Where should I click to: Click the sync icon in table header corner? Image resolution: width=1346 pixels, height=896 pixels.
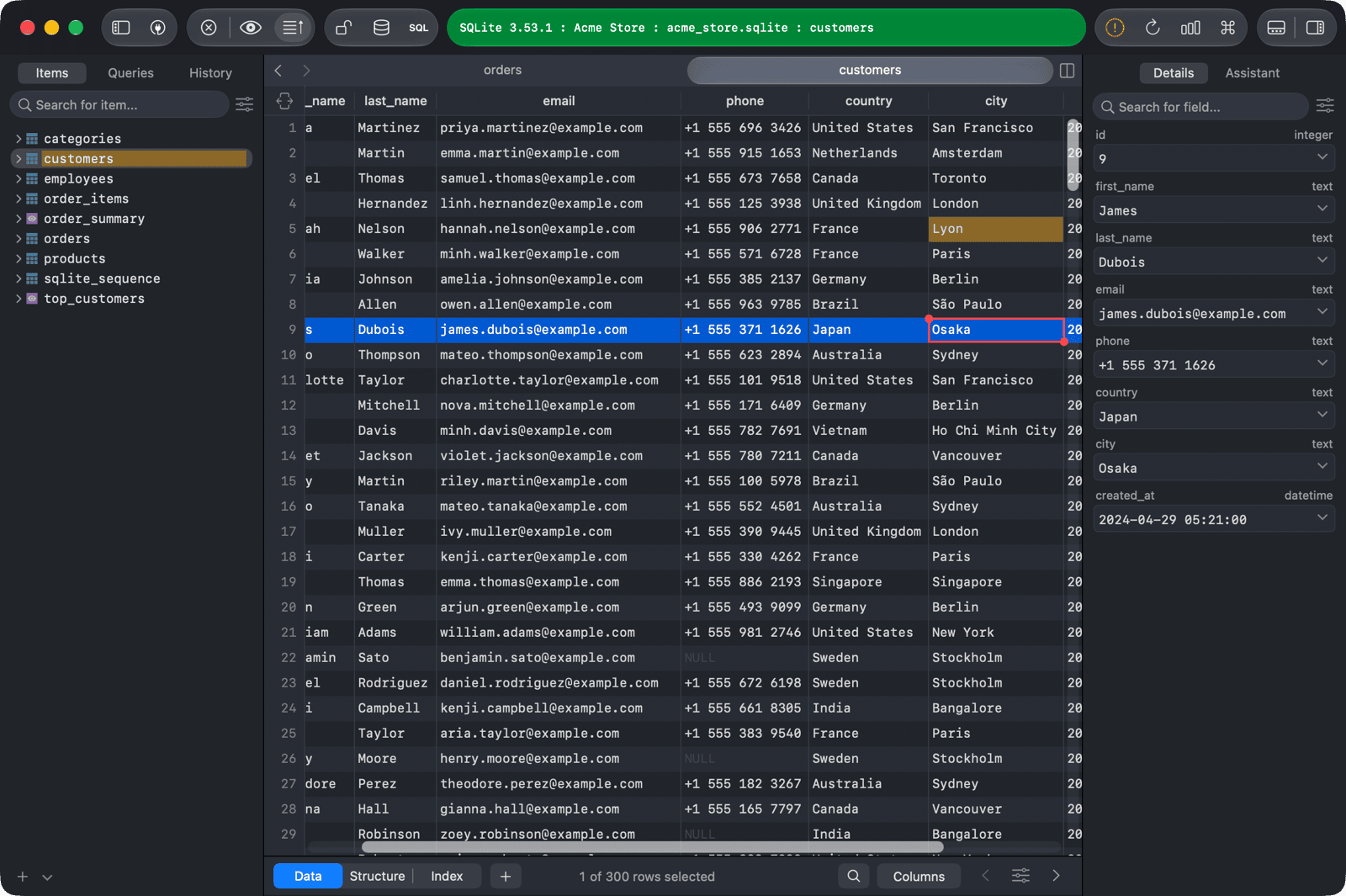(284, 101)
